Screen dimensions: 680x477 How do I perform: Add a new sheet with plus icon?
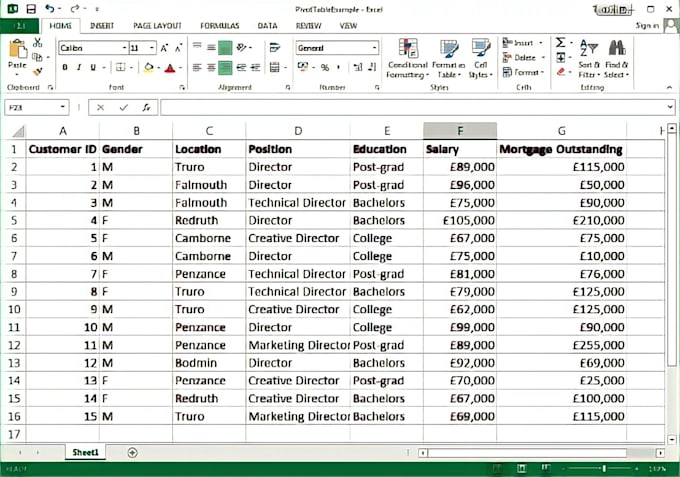pyautogui.click(x=132, y=453)
